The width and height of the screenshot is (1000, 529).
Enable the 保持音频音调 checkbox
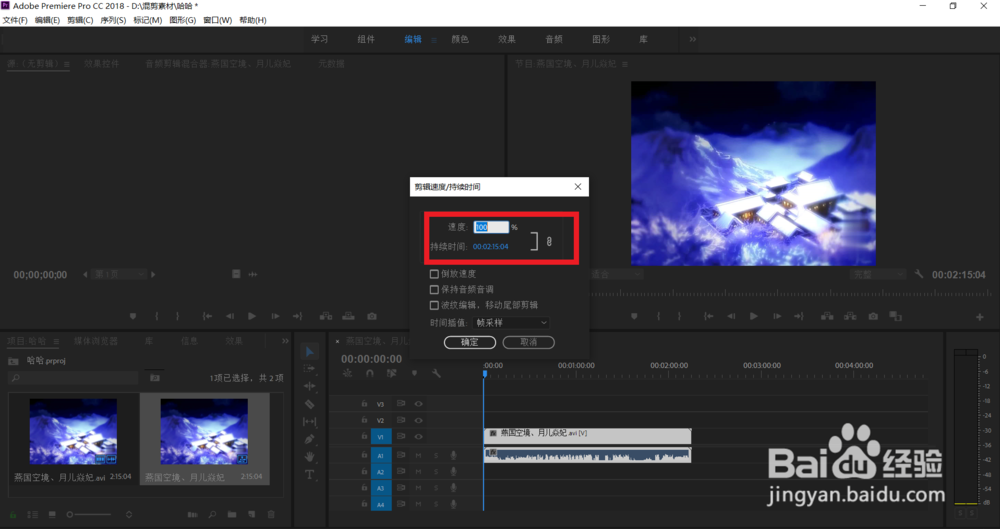click(434, 290)
